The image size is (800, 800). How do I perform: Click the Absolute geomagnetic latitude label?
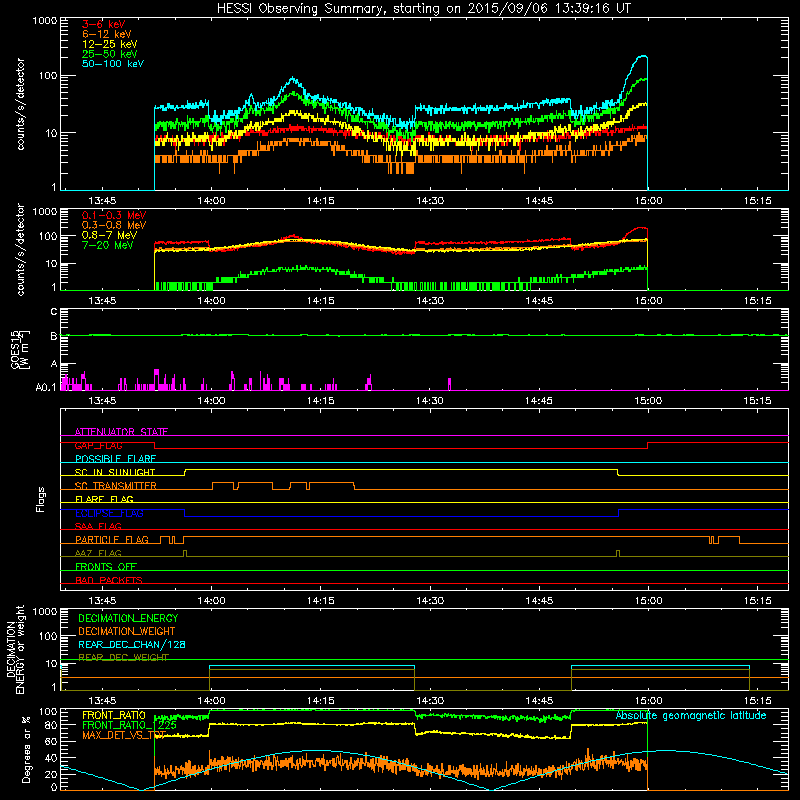click(x=691, y=716)
